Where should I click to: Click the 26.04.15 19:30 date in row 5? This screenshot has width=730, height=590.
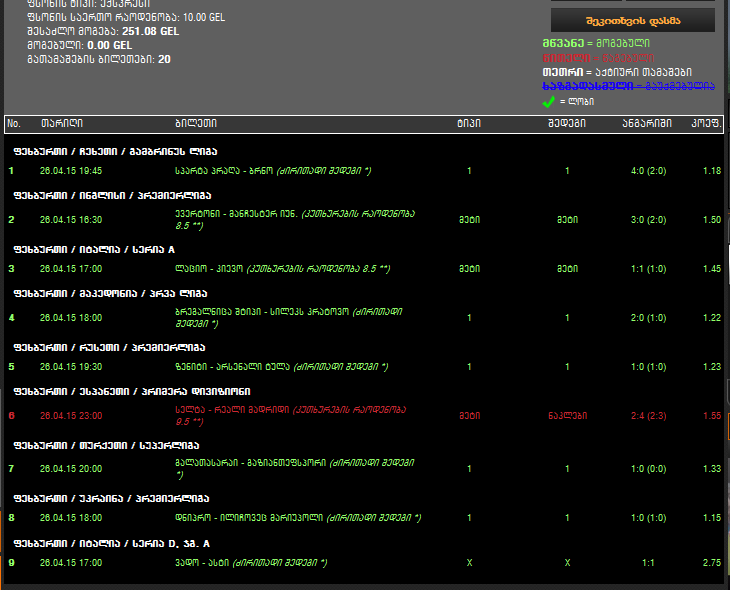[70, 367]
